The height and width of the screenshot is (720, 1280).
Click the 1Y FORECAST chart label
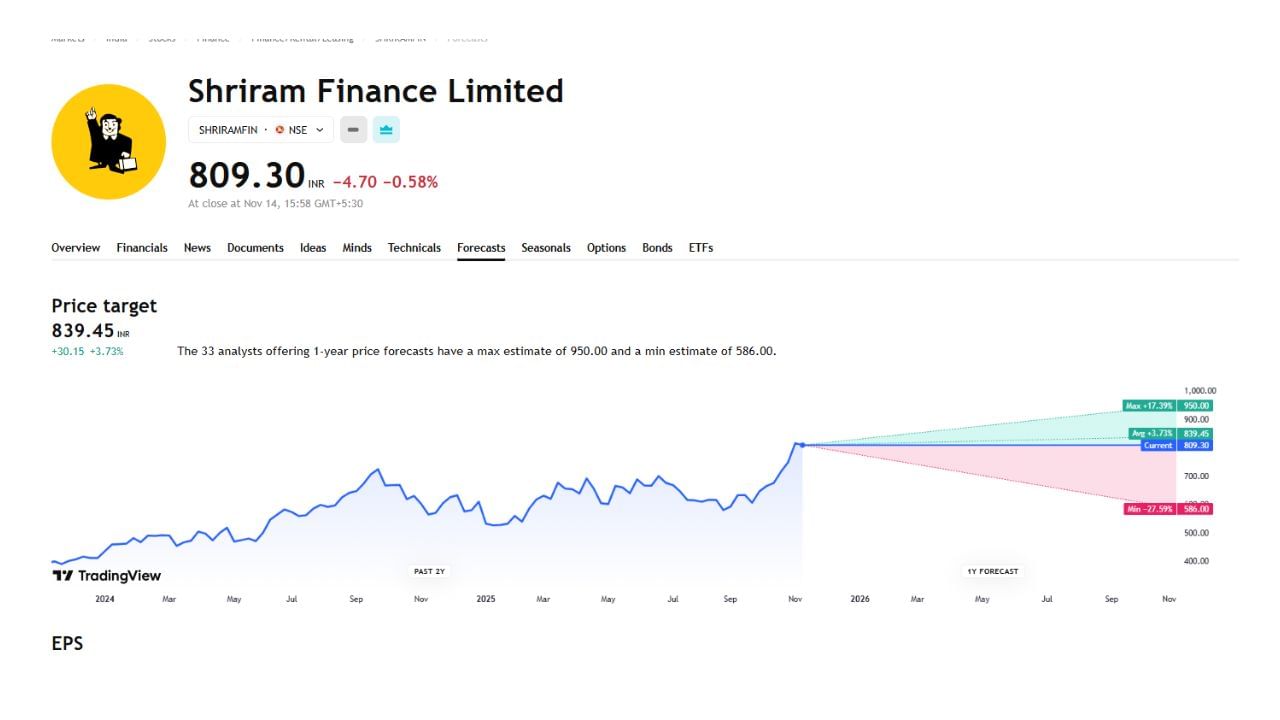(992, 571)
